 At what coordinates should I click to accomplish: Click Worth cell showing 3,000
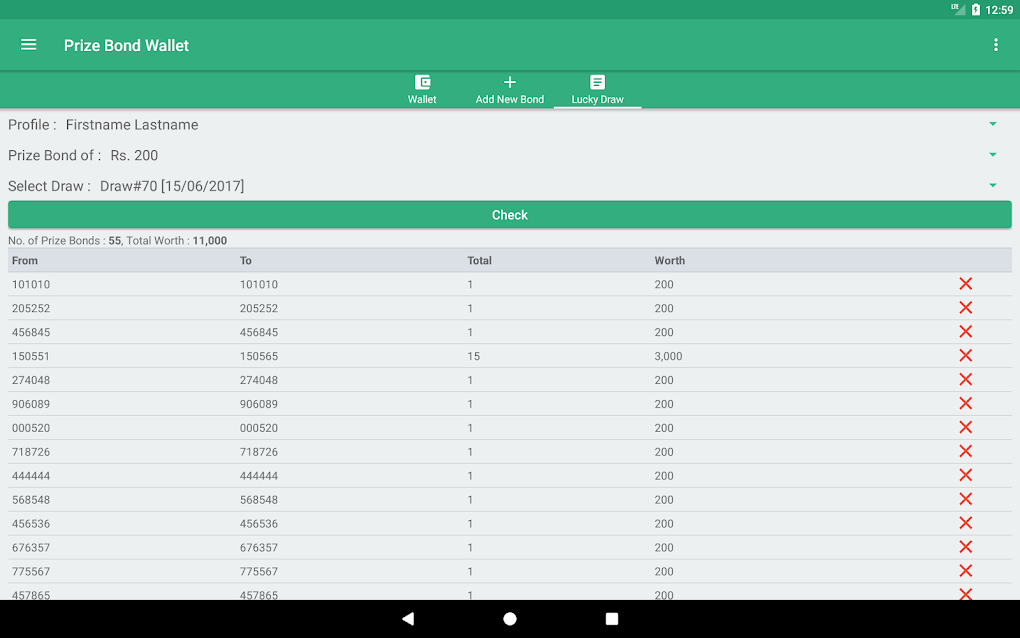click(x=668, y=356)
